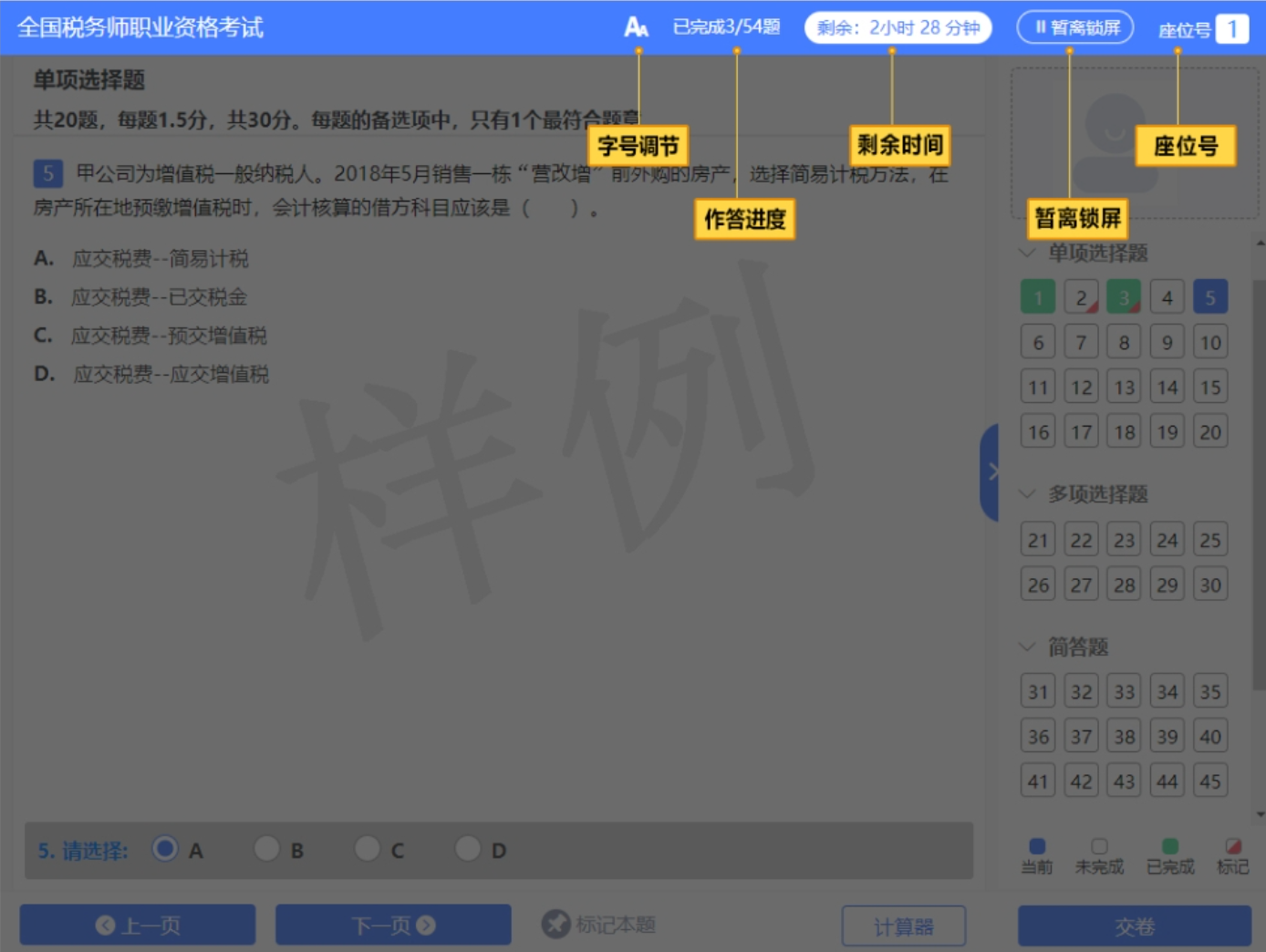Click the font size adjustment icon
Image resolution: width=1266 pixels, height=952 pixels.
(636, 27)
